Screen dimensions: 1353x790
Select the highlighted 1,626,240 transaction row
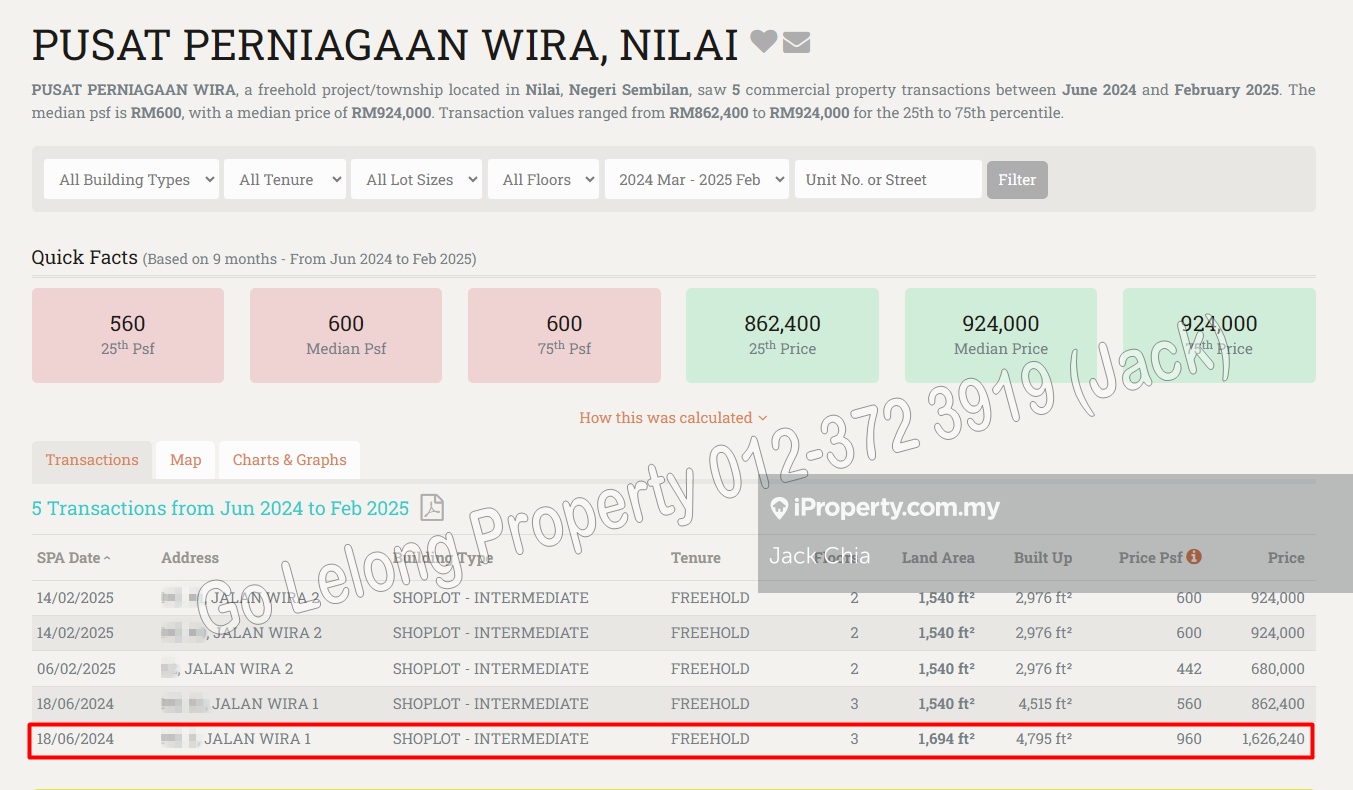(x=670, y=740)
